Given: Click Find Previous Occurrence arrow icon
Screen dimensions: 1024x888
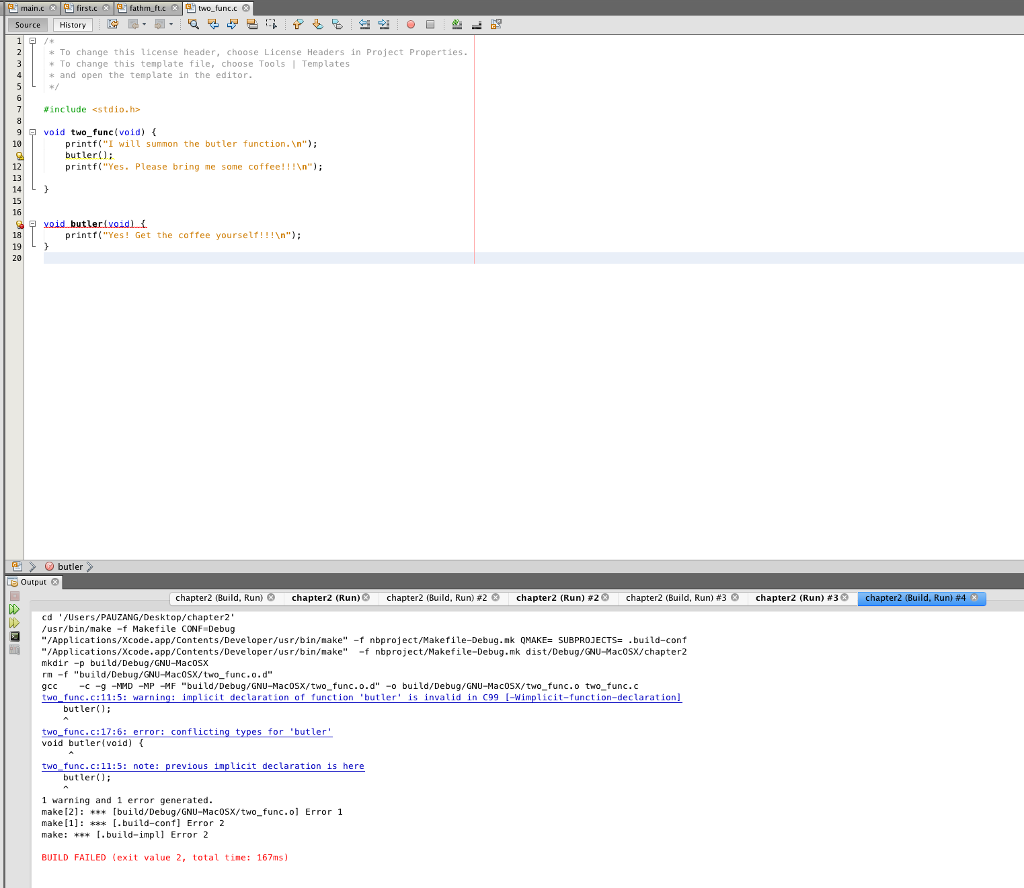Looking at the screenshot, I should 213,24.
